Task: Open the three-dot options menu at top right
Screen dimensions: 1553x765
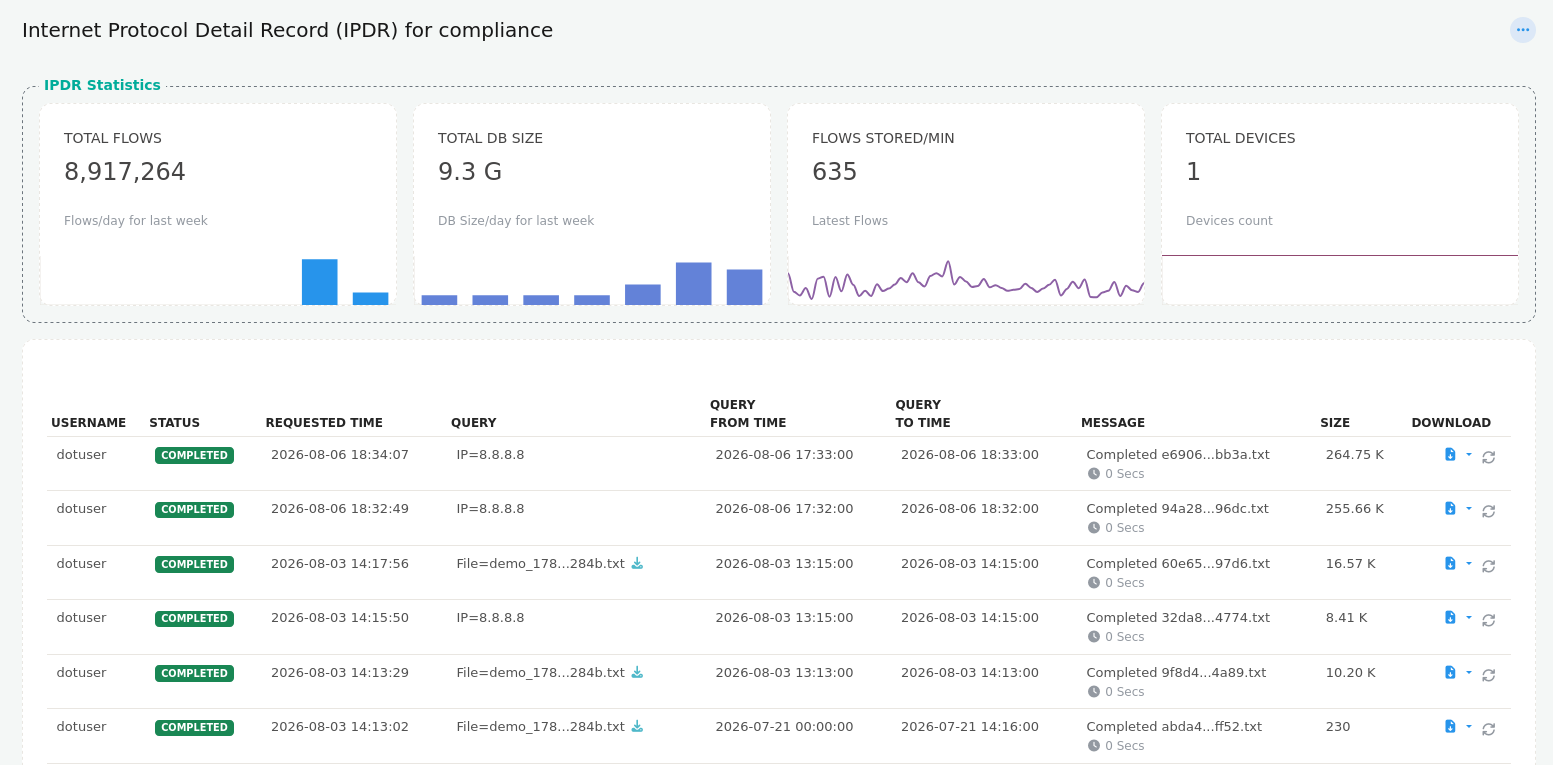Action: click(1522, 30)
